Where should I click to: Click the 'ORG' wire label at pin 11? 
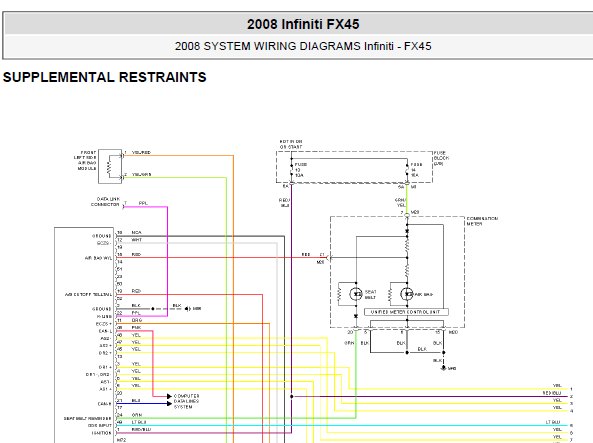tap(137, 320)
